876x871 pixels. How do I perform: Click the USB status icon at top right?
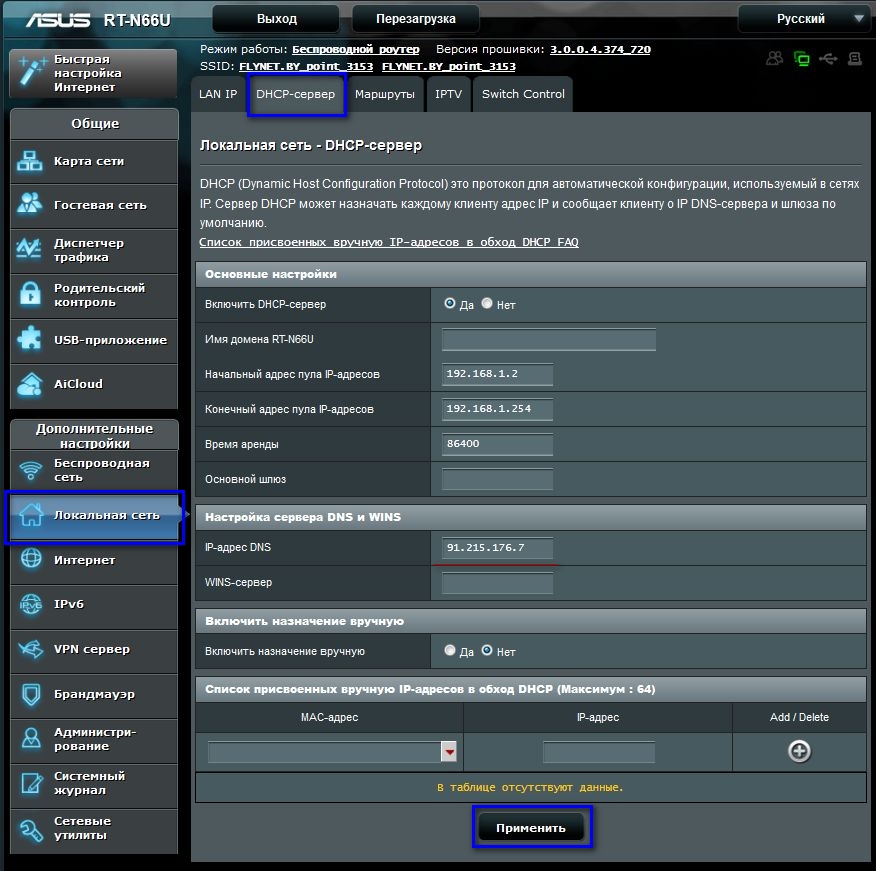point(828,59)
